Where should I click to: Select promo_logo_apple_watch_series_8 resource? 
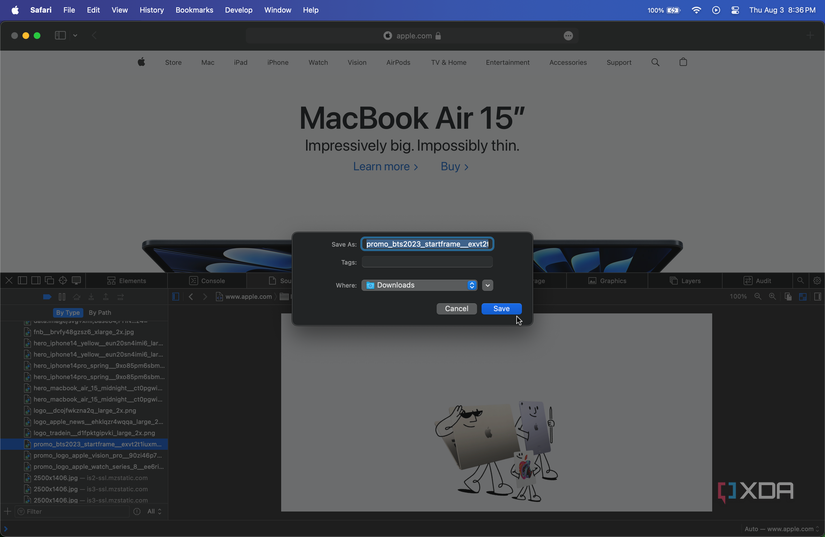[84, 467]
